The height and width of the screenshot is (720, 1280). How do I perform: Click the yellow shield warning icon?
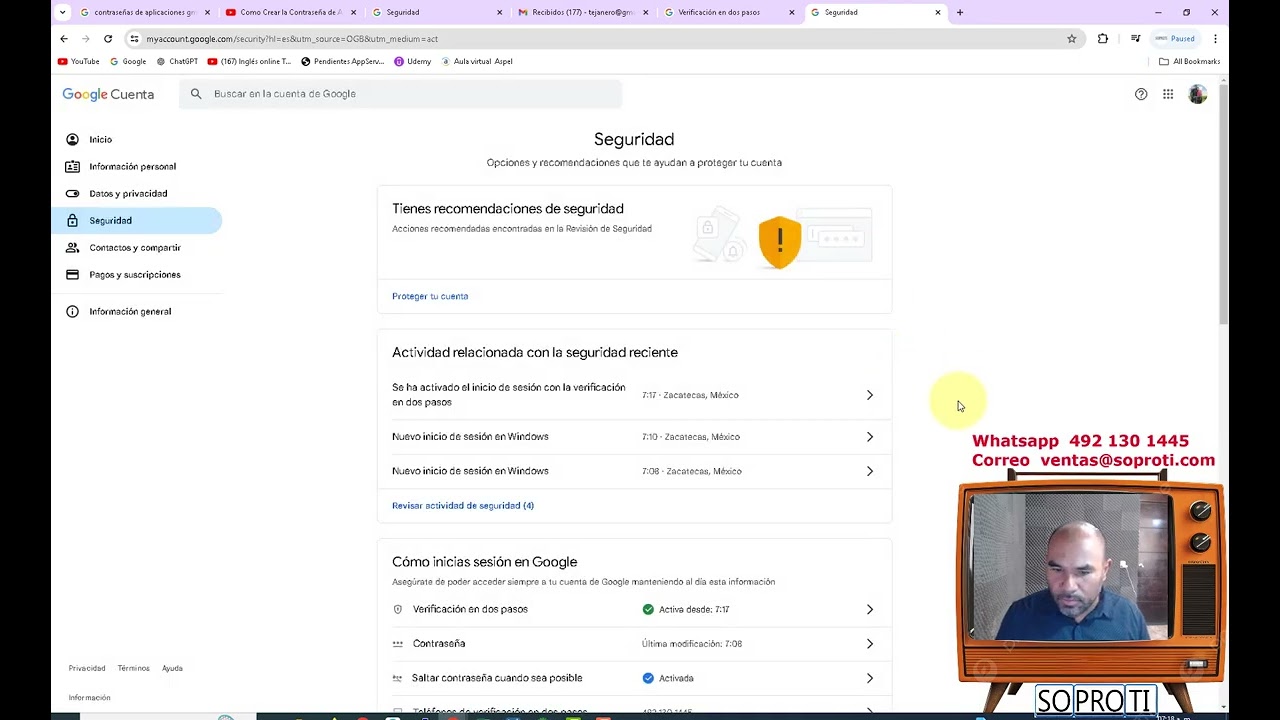pyautogui.click(x=780, y=242)
